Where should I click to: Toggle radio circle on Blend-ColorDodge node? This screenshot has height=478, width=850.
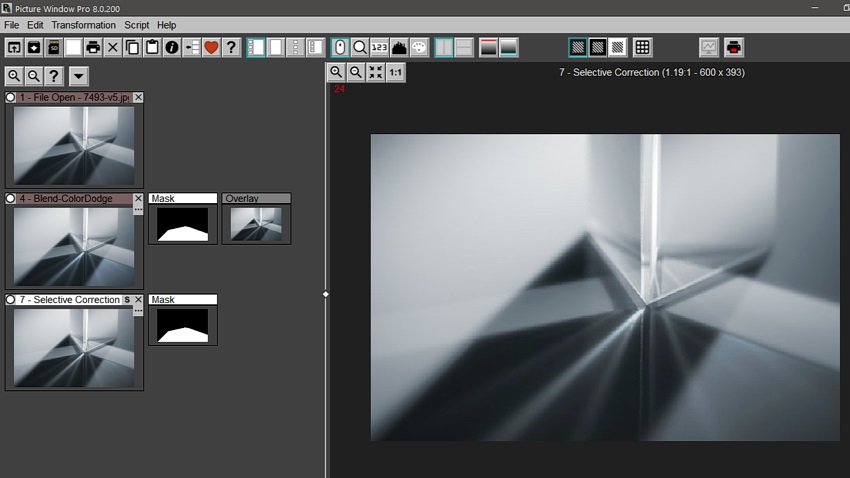10,199
